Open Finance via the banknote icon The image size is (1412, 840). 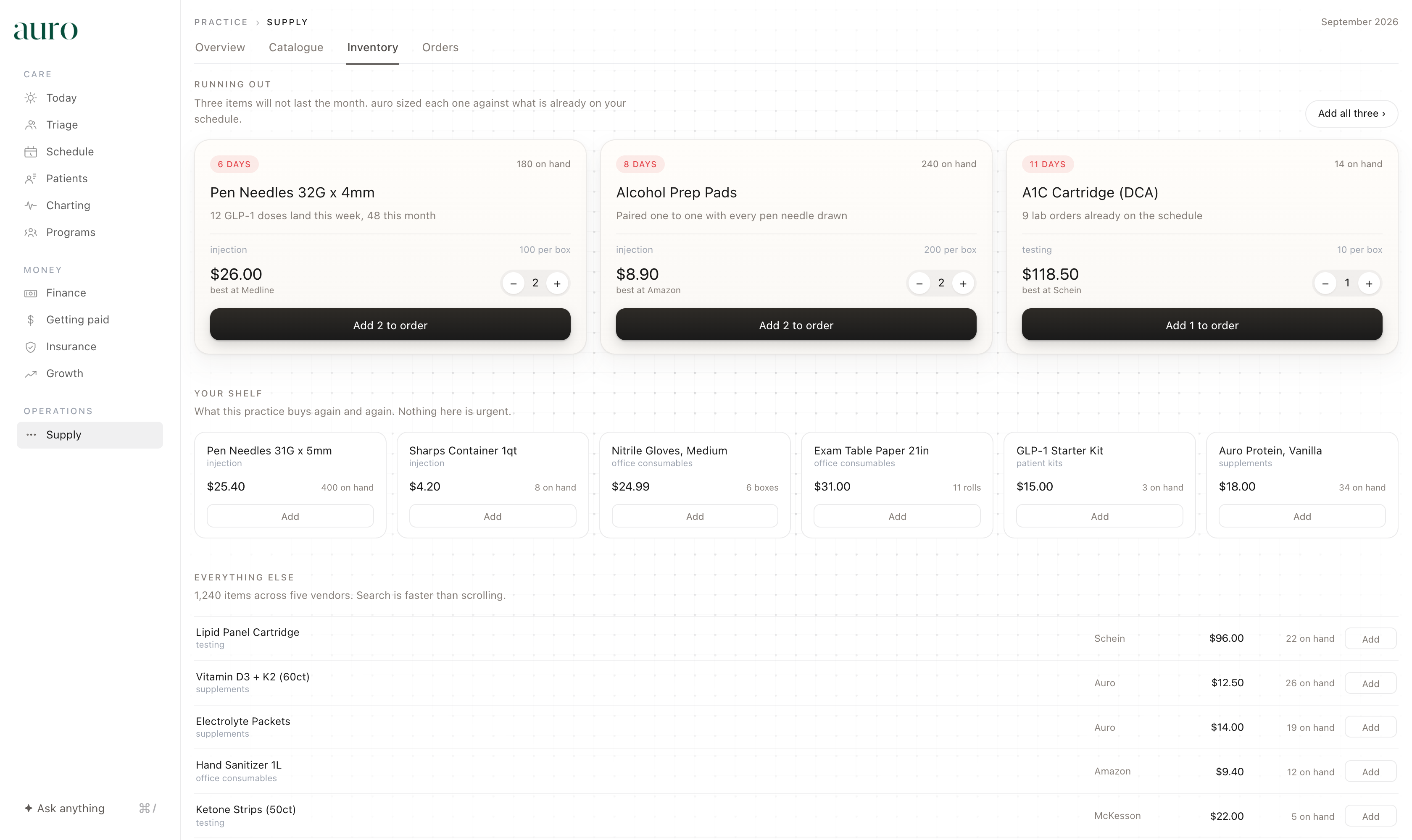31,293
